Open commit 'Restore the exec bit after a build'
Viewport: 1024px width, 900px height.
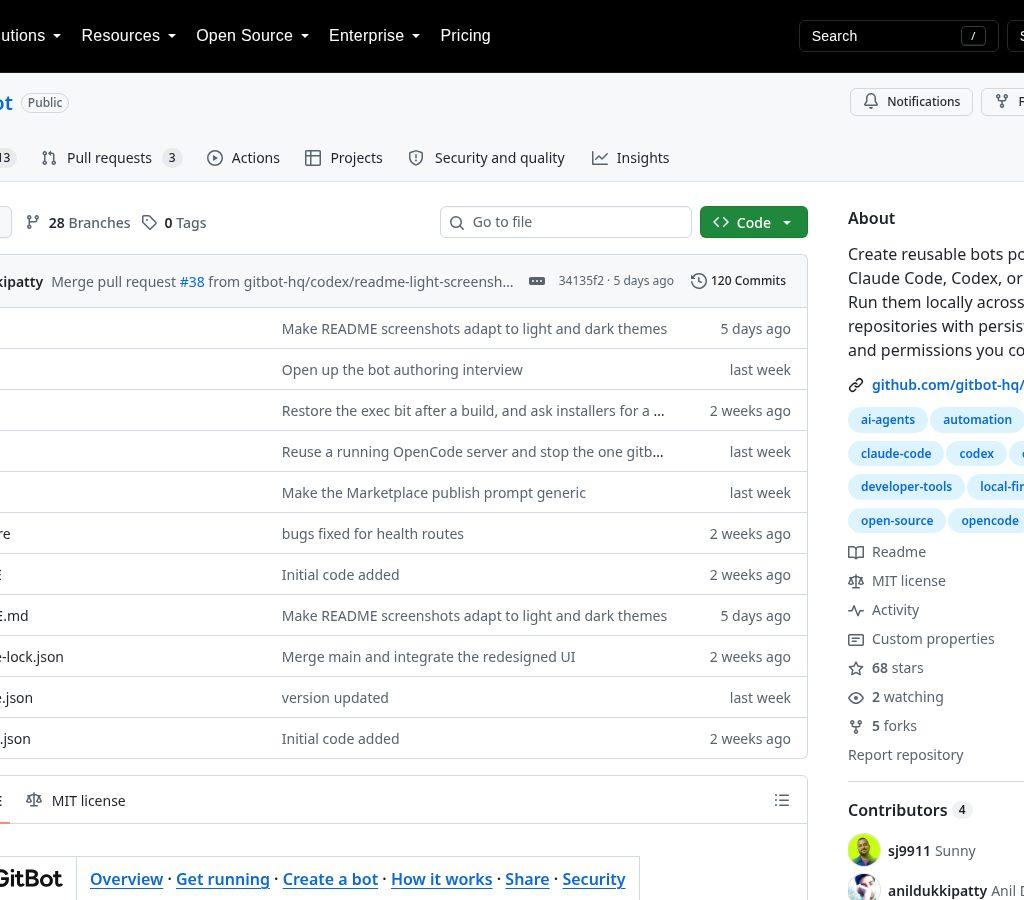click(473, 411)
